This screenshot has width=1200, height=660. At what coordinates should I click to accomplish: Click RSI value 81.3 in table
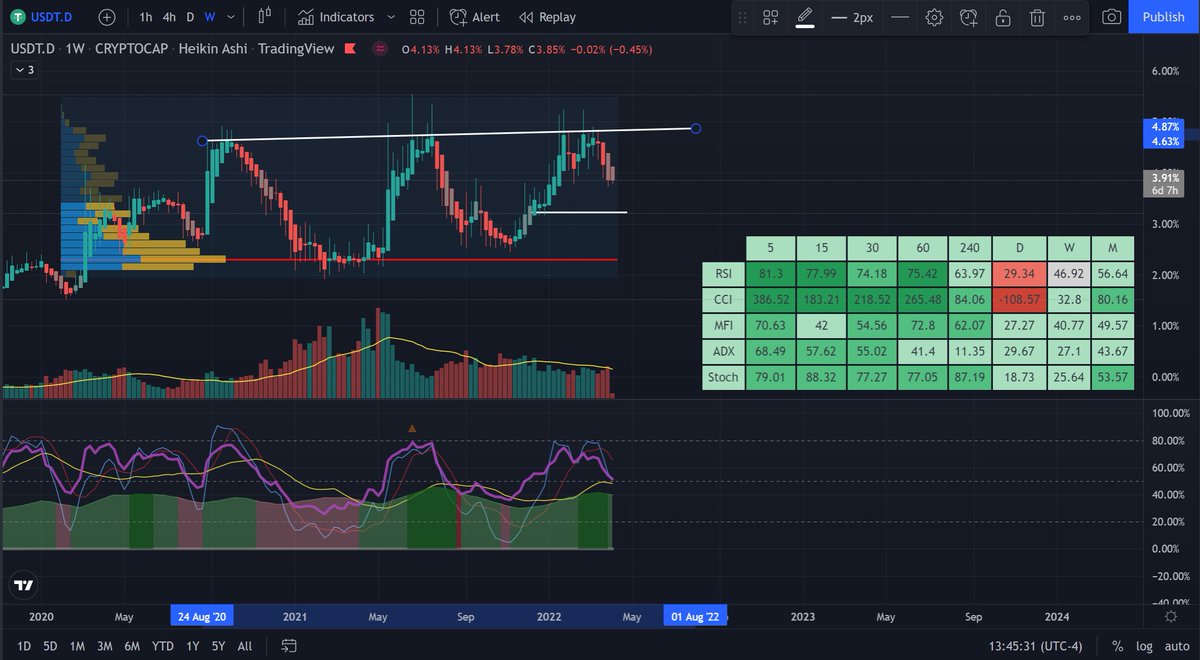(771, 272)
